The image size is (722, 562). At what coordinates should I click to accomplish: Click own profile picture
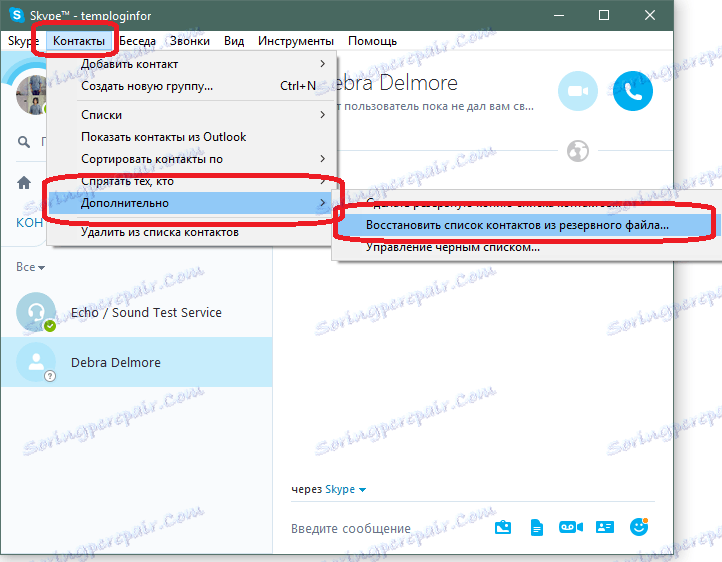(x=31, y=95)
